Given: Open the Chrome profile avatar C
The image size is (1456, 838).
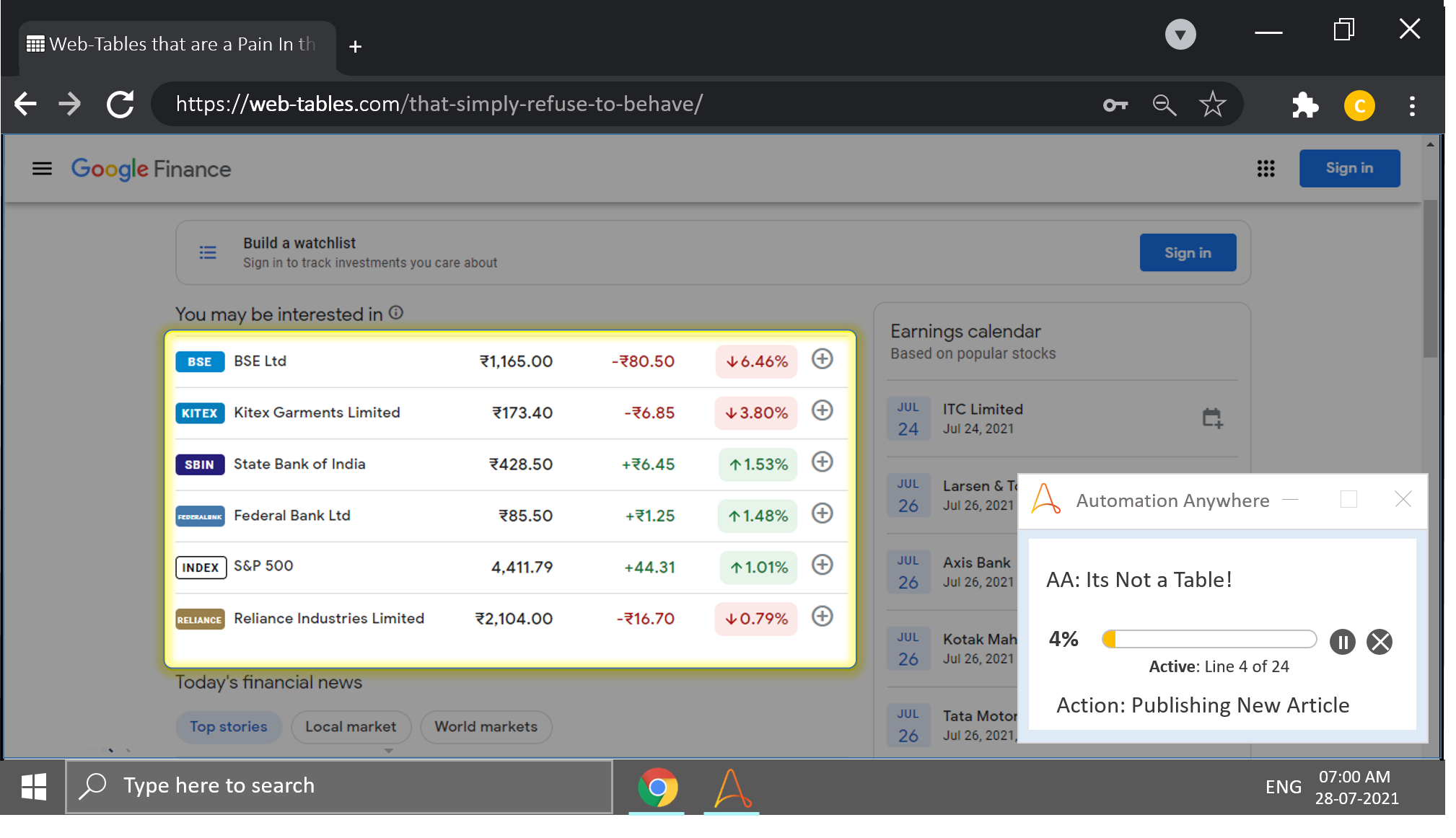Looking at the screenshot, I should [1359, 106].
